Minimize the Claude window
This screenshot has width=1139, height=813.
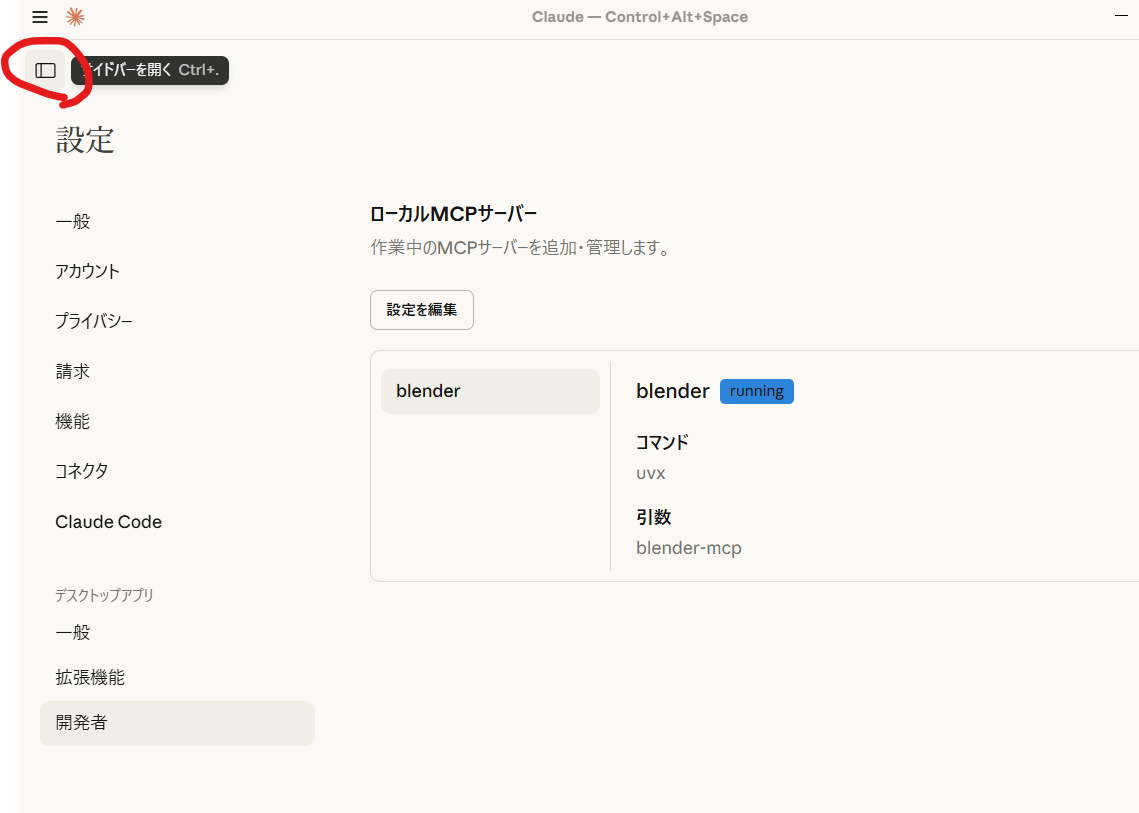pyautogui.click(x=1121, y=15)
